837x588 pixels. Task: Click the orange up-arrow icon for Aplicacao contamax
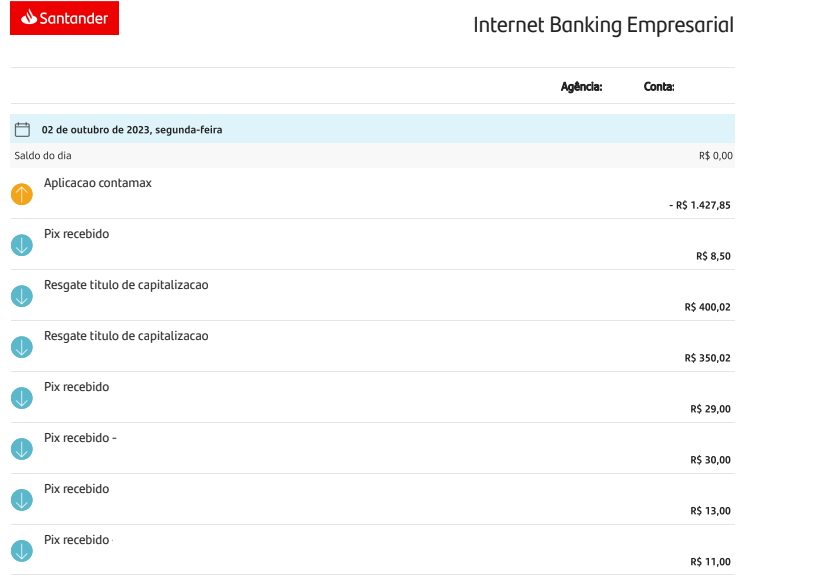point(22,194)
